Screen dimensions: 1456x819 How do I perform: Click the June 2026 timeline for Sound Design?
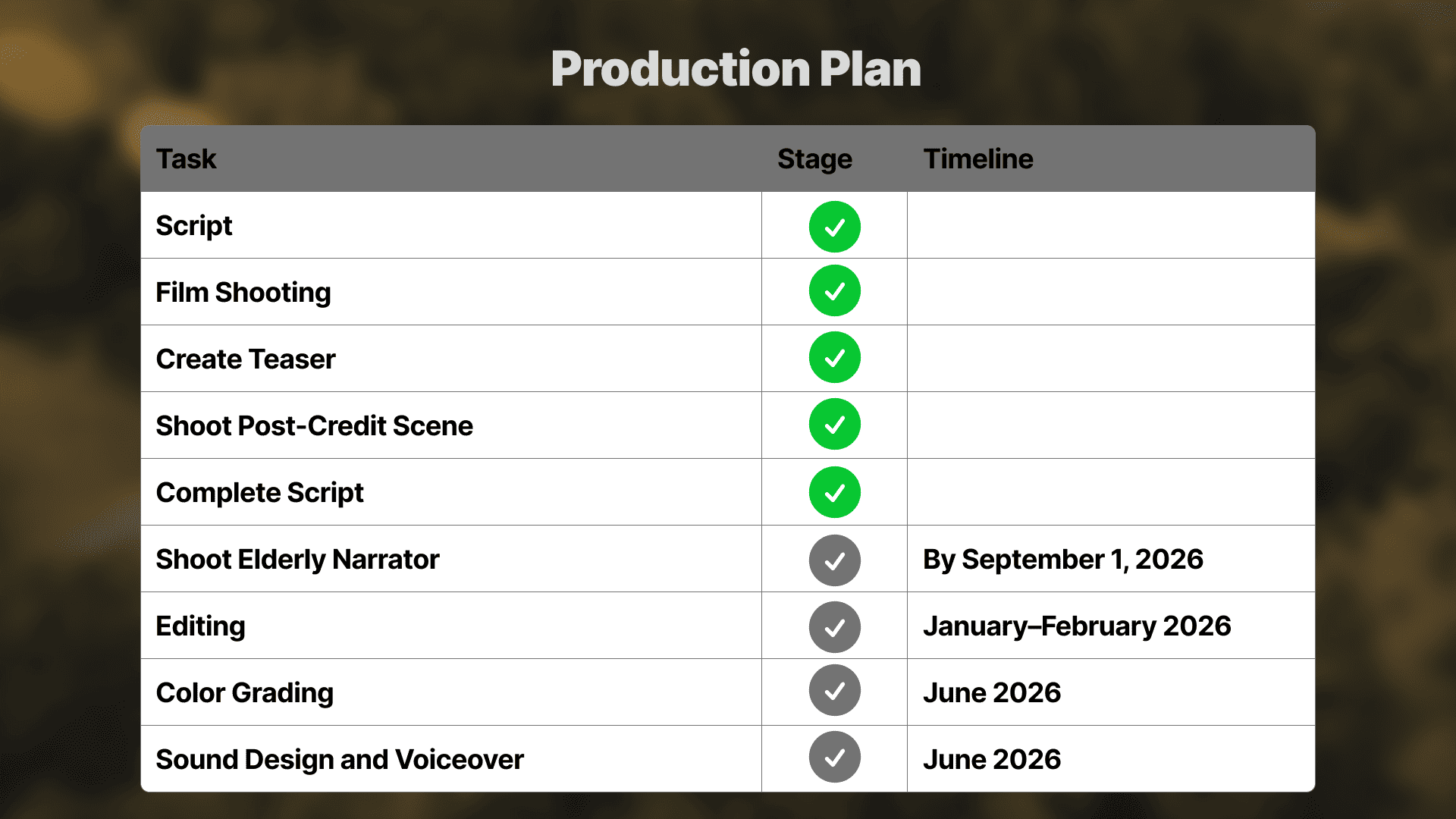point(991,760)
